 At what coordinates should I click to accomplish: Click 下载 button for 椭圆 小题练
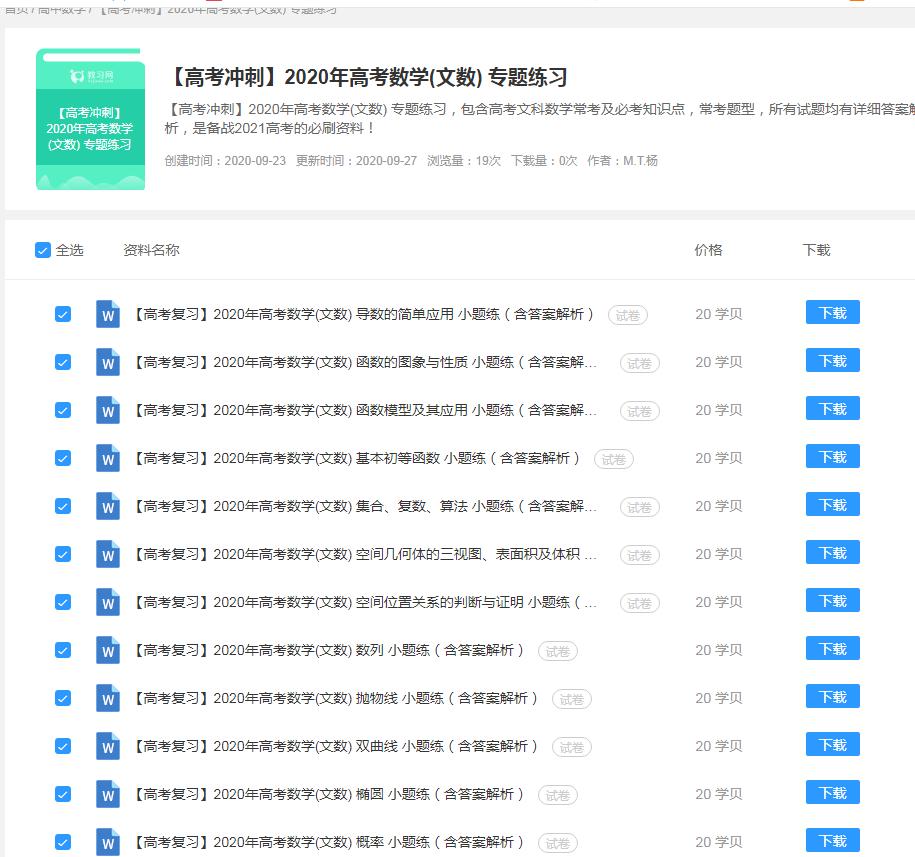[x=831, y=794]
